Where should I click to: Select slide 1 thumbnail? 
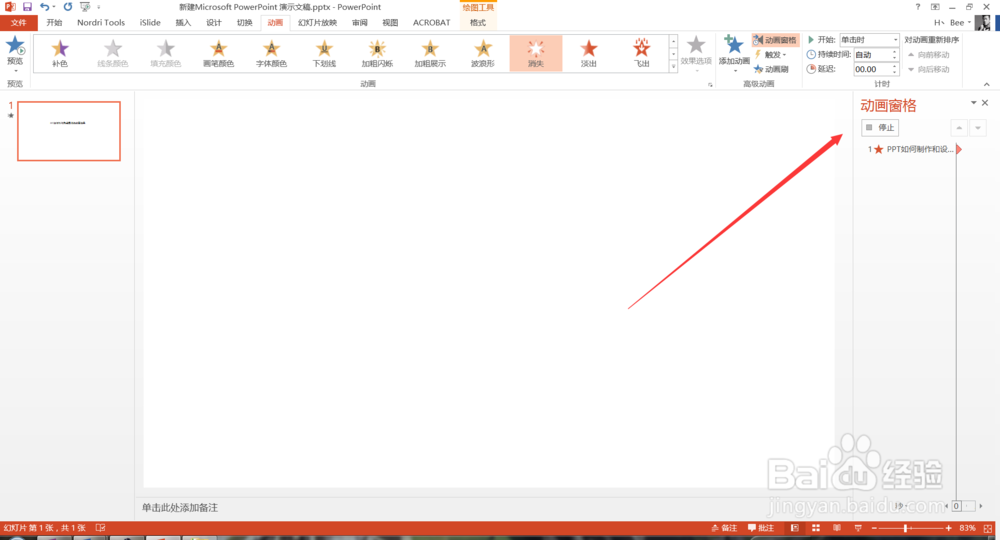click(69, 131)
